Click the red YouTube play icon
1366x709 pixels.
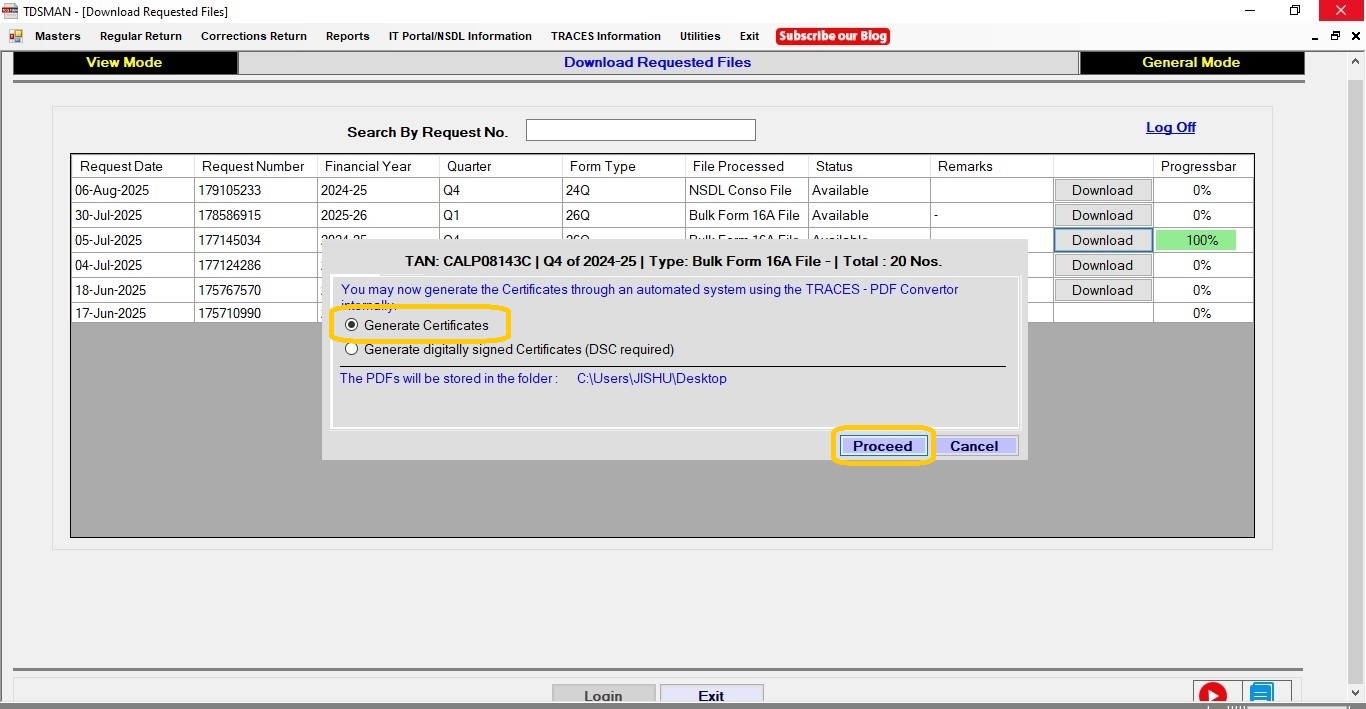coord(1212,695)
